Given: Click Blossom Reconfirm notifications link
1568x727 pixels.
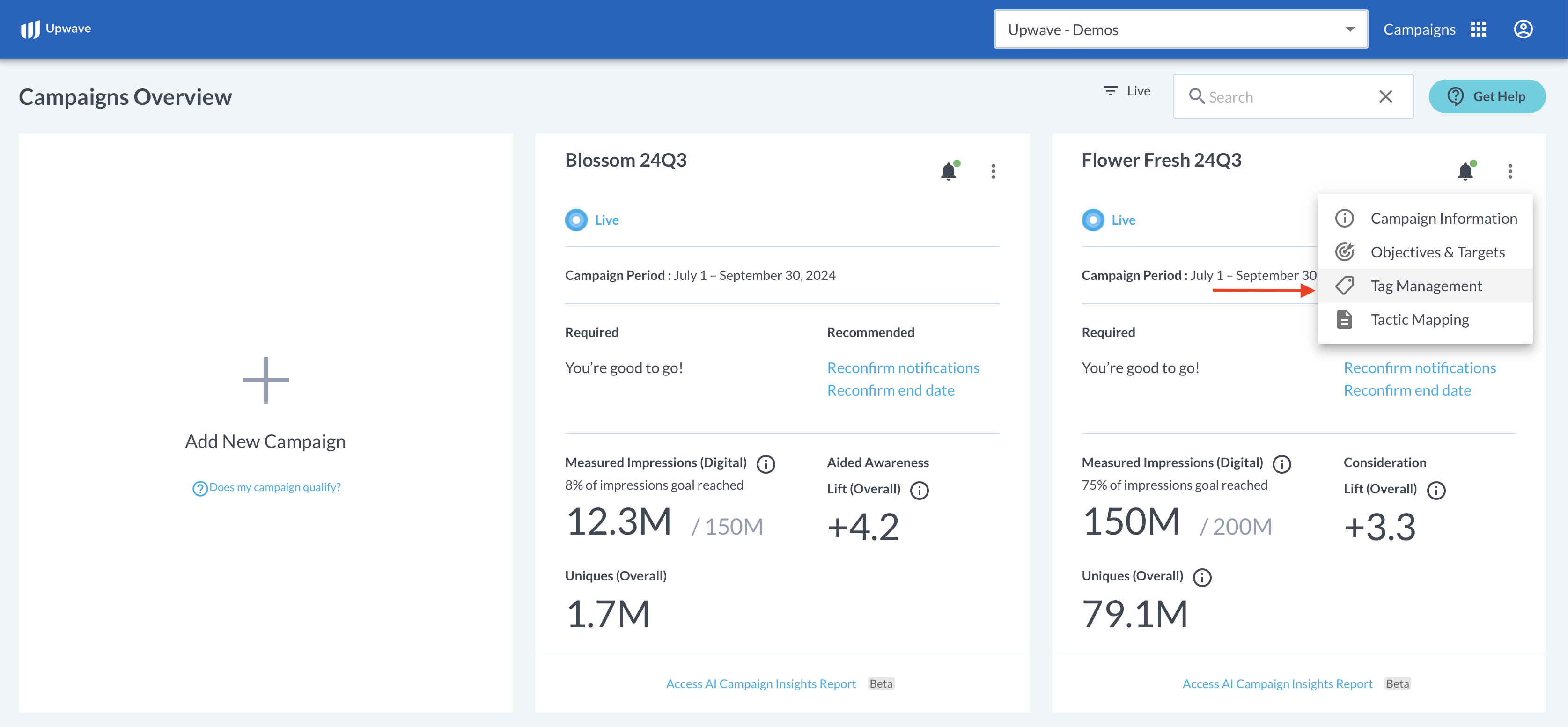Looking at the screenshot, I should (x=903, y=368).
